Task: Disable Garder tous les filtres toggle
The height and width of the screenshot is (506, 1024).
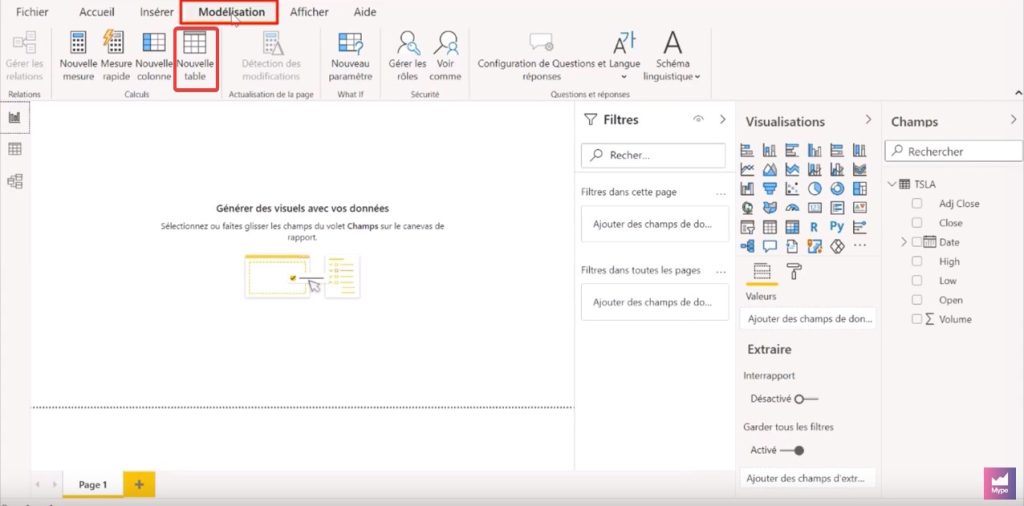Action: [792, 451]
